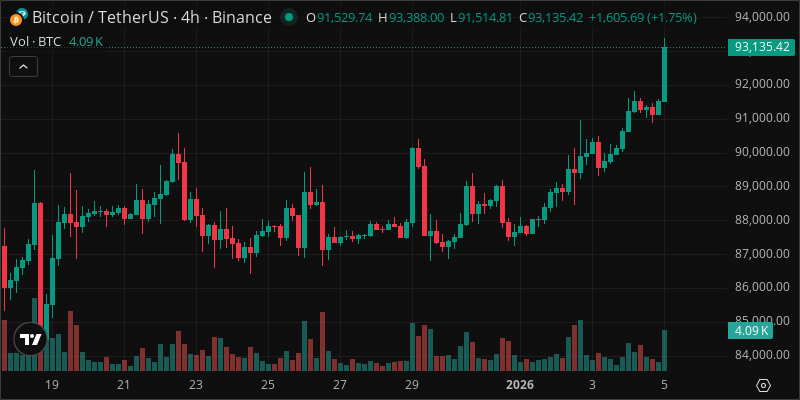800x400 pixels.
Task: Click the 84,000.00 price axis label
Action: (x=762, y=355)
